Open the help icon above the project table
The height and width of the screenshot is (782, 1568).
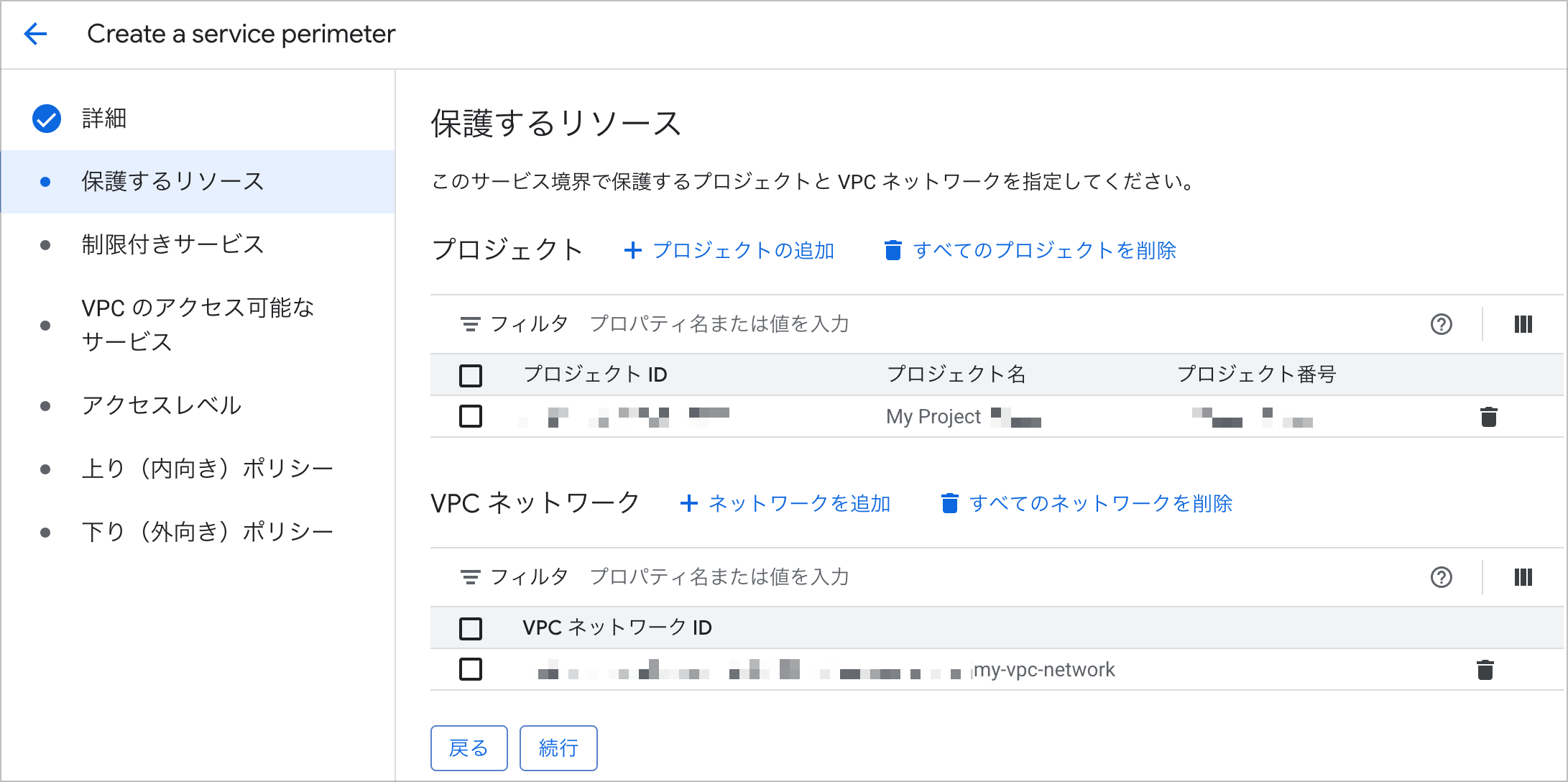click(1442, 324)
